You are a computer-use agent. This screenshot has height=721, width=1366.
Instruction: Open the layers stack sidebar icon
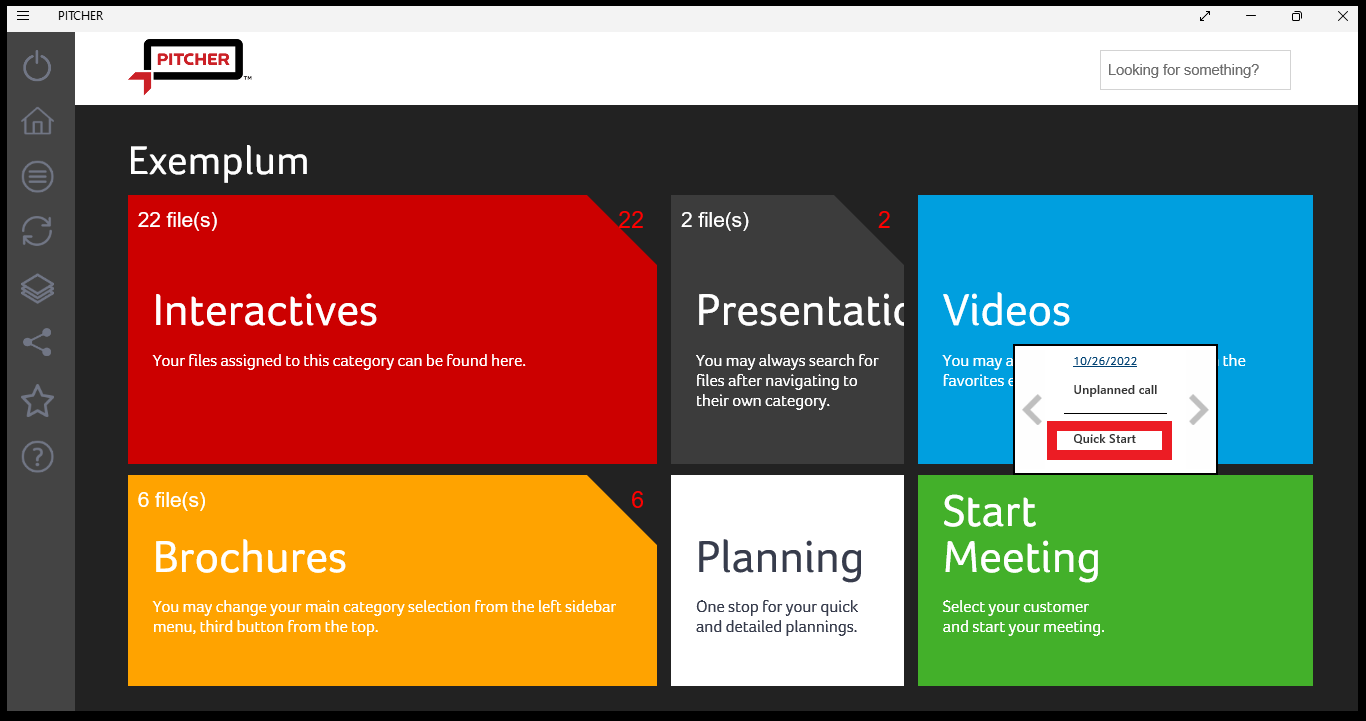37,288
